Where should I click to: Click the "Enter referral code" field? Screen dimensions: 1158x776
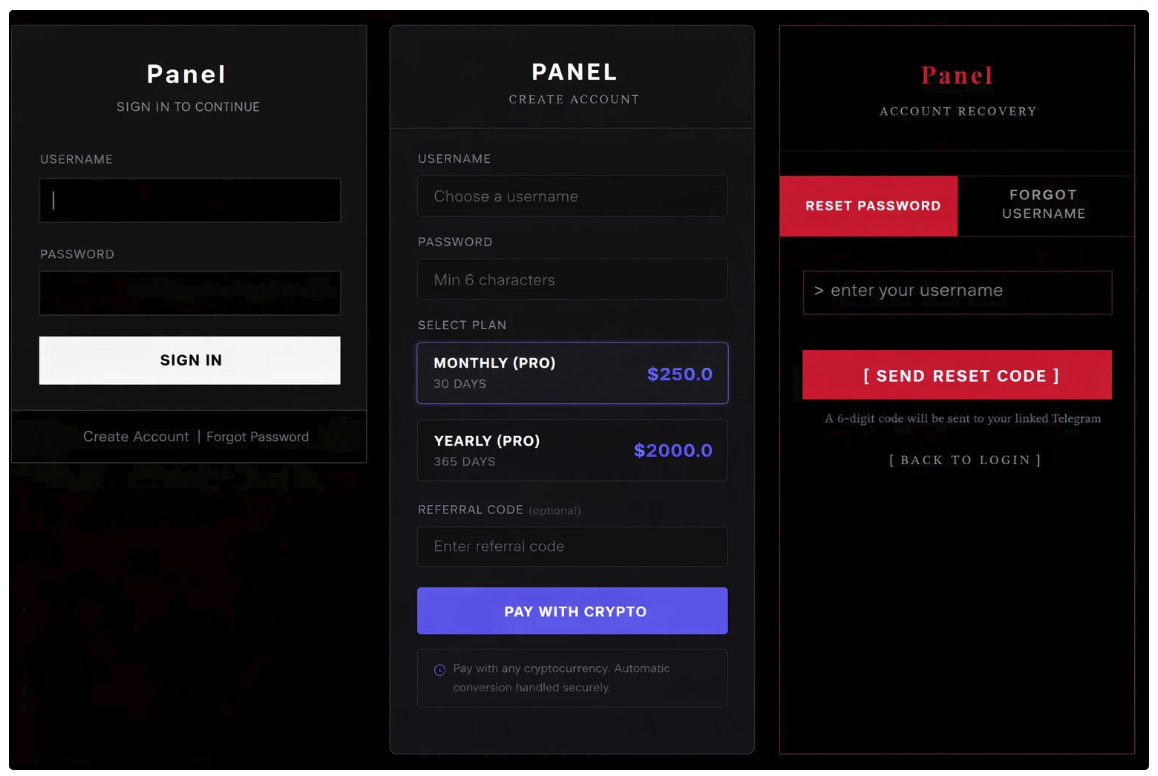click(x=572, y=547)
